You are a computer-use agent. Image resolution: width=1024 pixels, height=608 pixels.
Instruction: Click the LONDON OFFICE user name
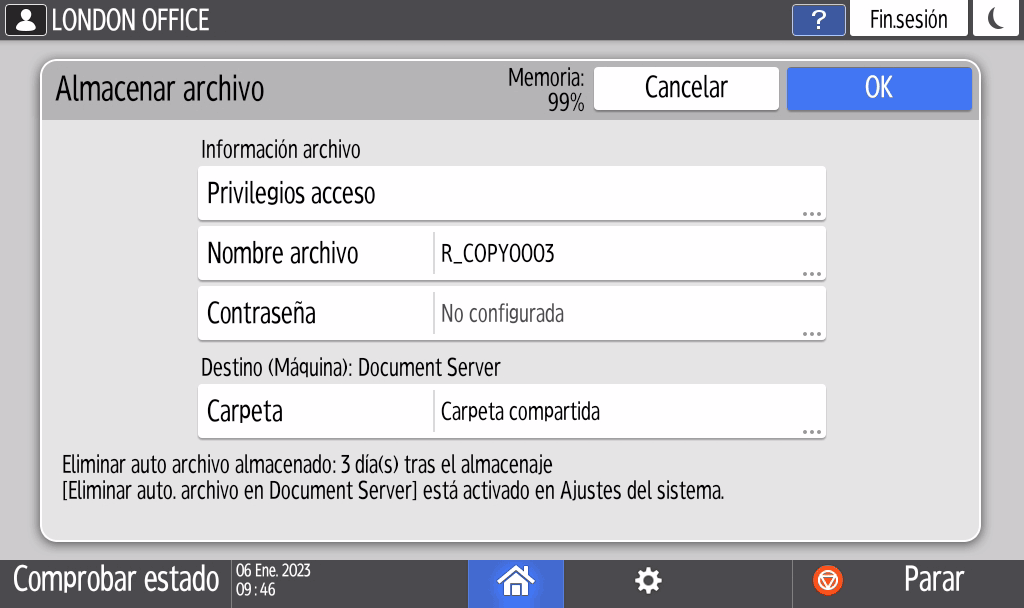click(x=131, y=20)
